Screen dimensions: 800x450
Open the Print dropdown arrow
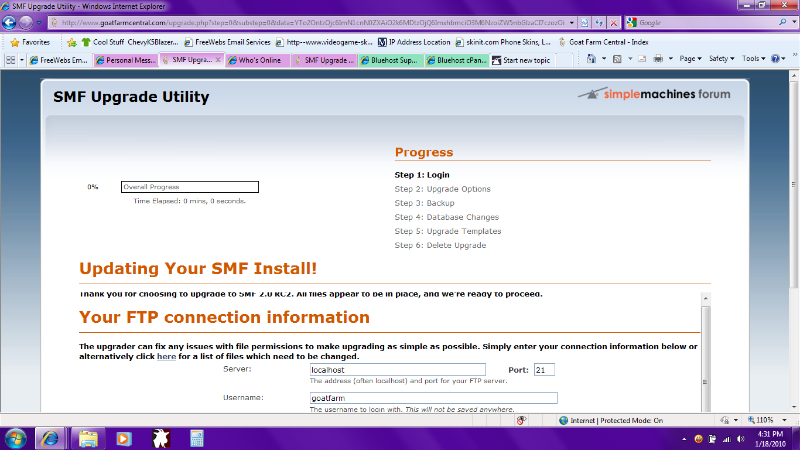[671, 59]
